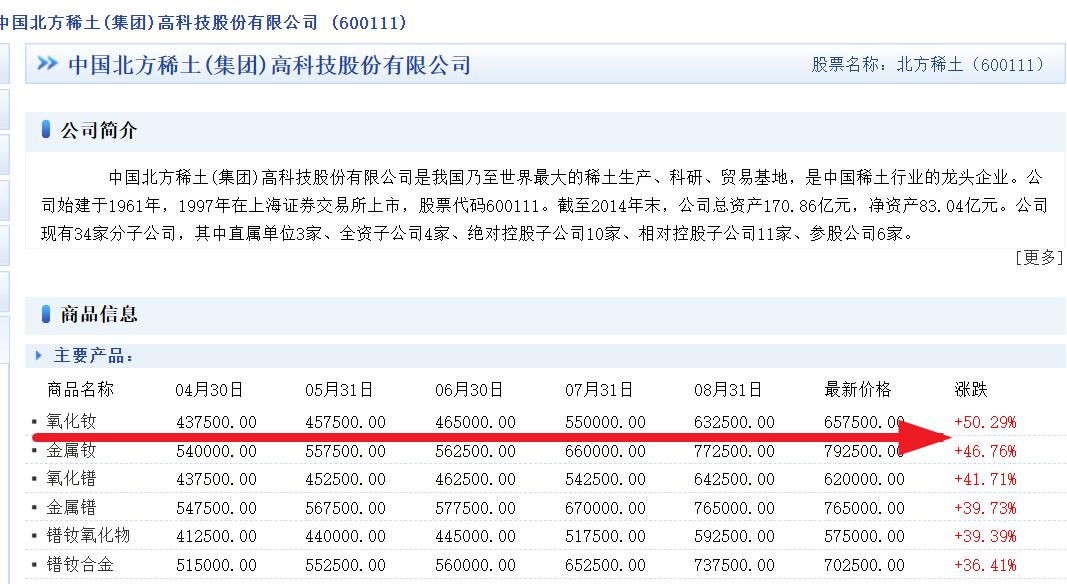Click 镨钕合金 08月31日 price 737500.00
The height and width of the screenshot is (584, 1067).
pos(734,566)
